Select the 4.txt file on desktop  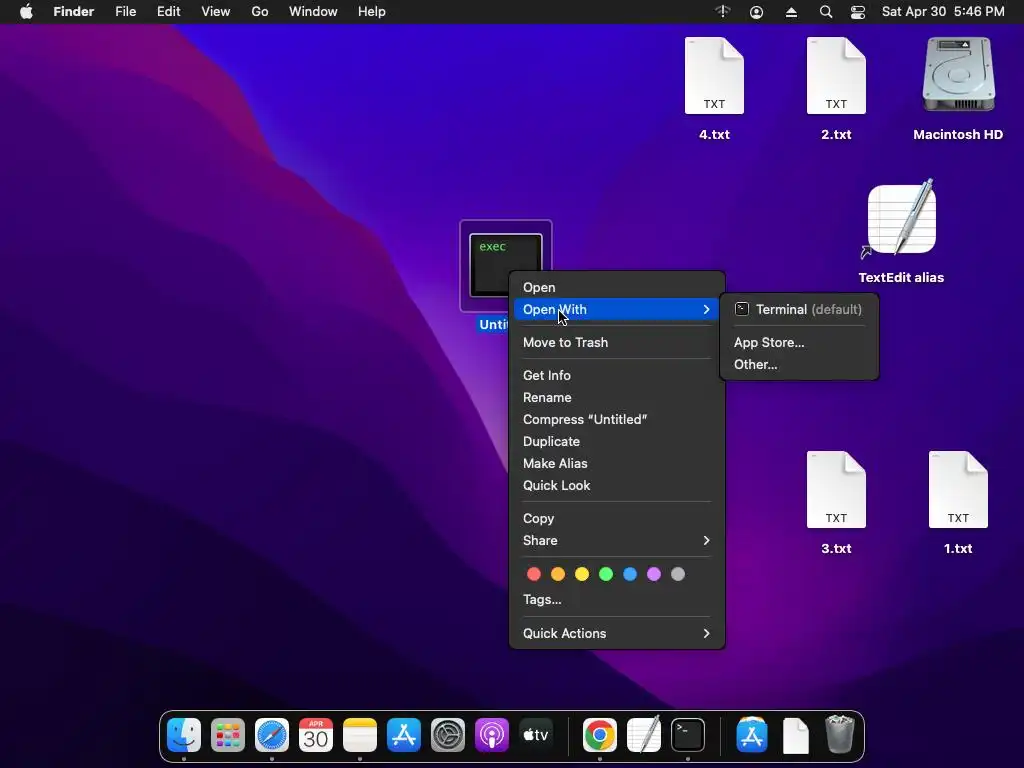(x=714, y=76)
